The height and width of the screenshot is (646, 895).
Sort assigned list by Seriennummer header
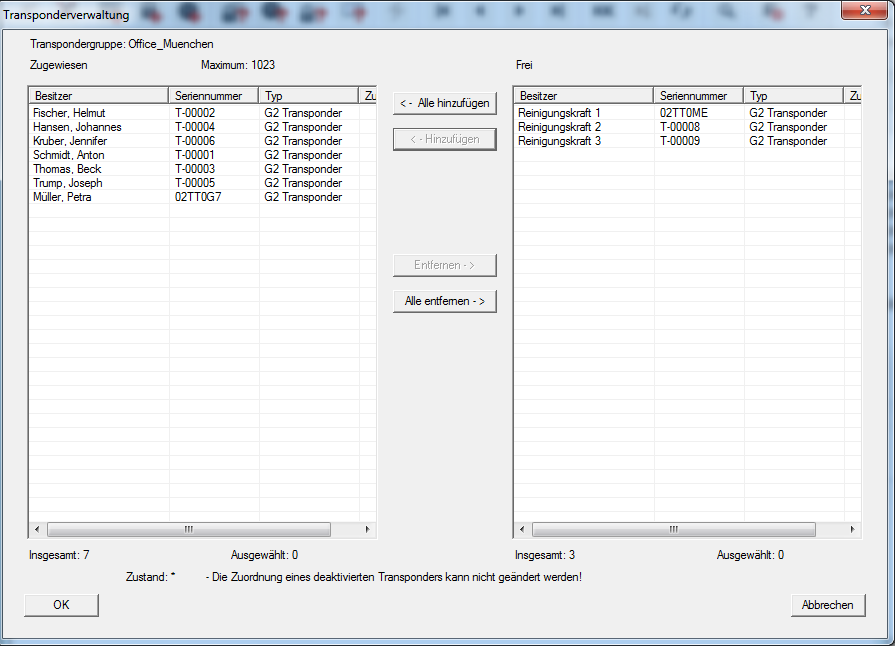213,95
